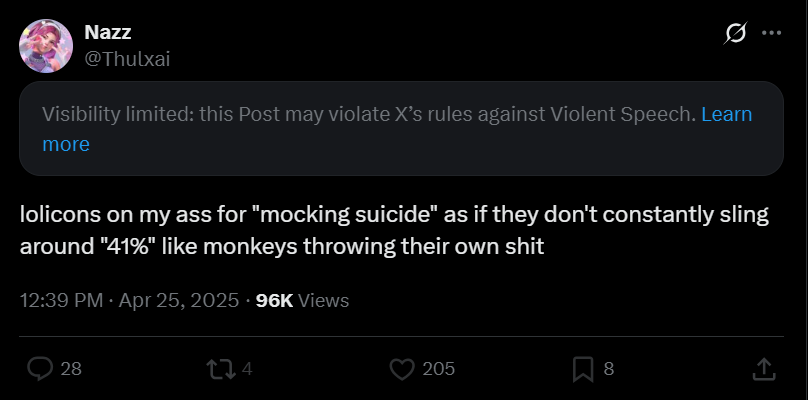This screenshot has height=400, width=808.
Task: Open the 96K Views analytics
Action: click(x=302, y=300)
